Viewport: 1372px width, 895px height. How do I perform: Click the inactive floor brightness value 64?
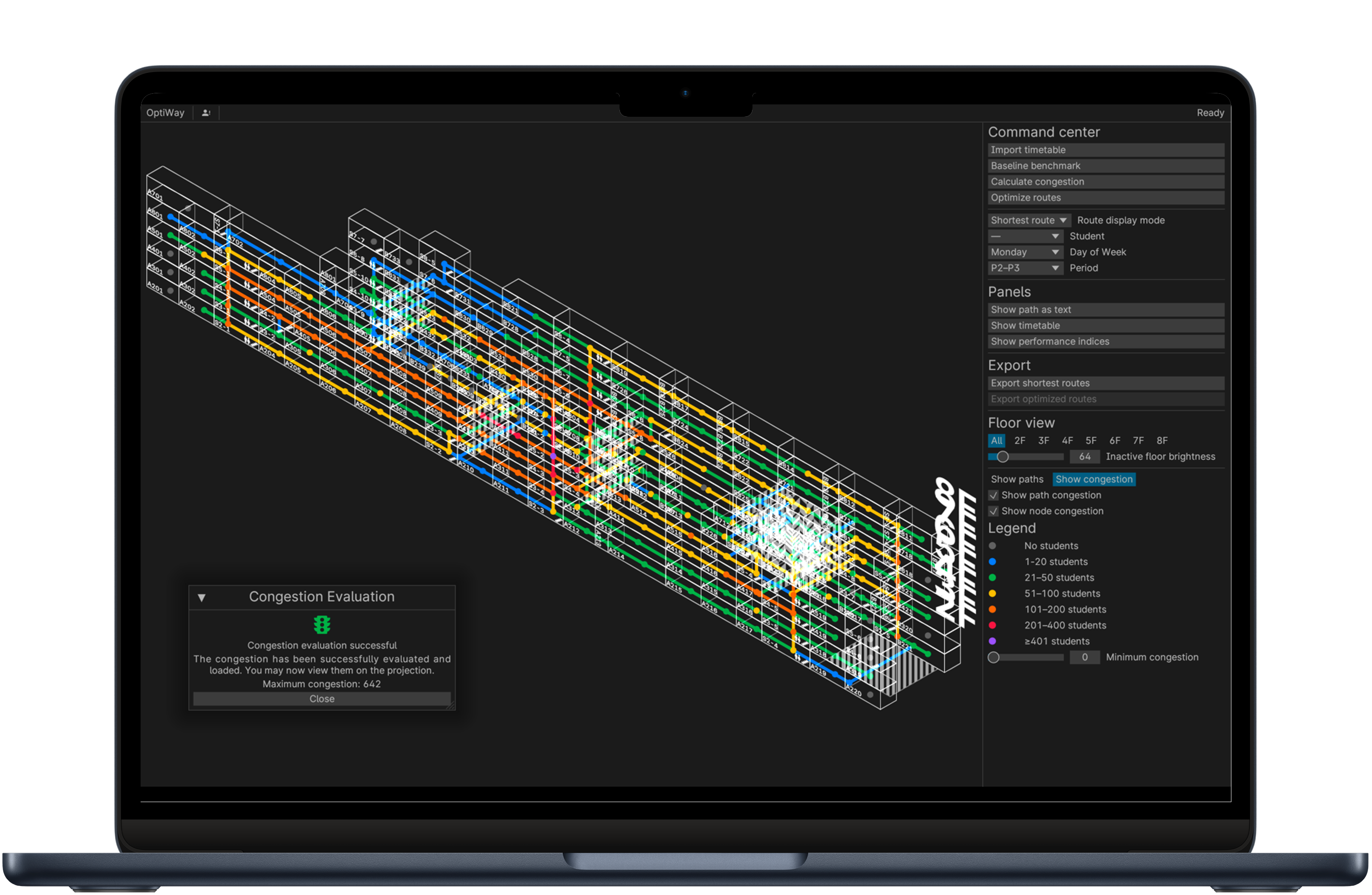coord(1084,457)
